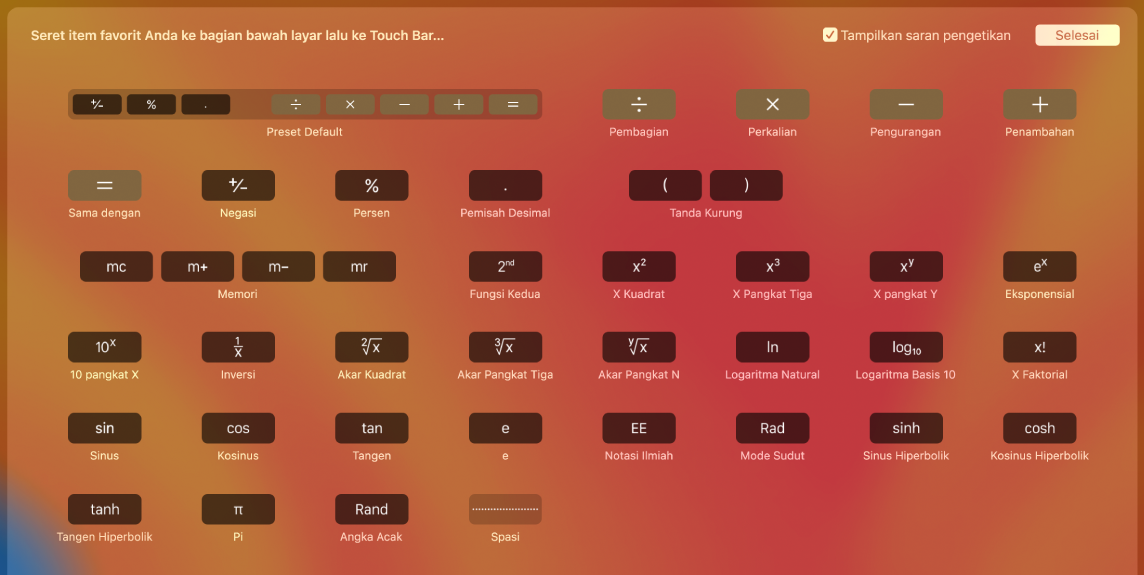Viewport: 1144px width, 575px height.
Task: Click the mc memory clear button
Action: 116,267
